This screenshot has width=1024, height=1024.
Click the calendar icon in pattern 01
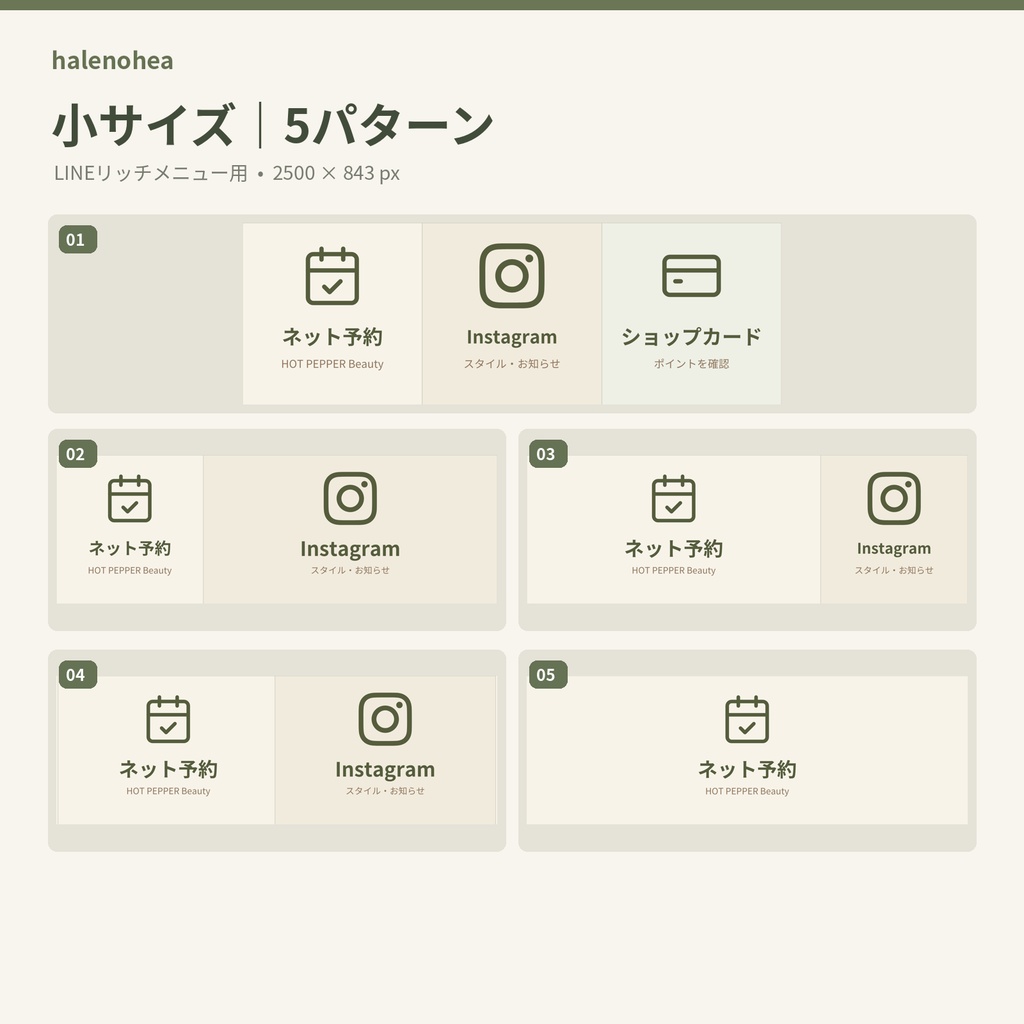[x=332, y=276]
